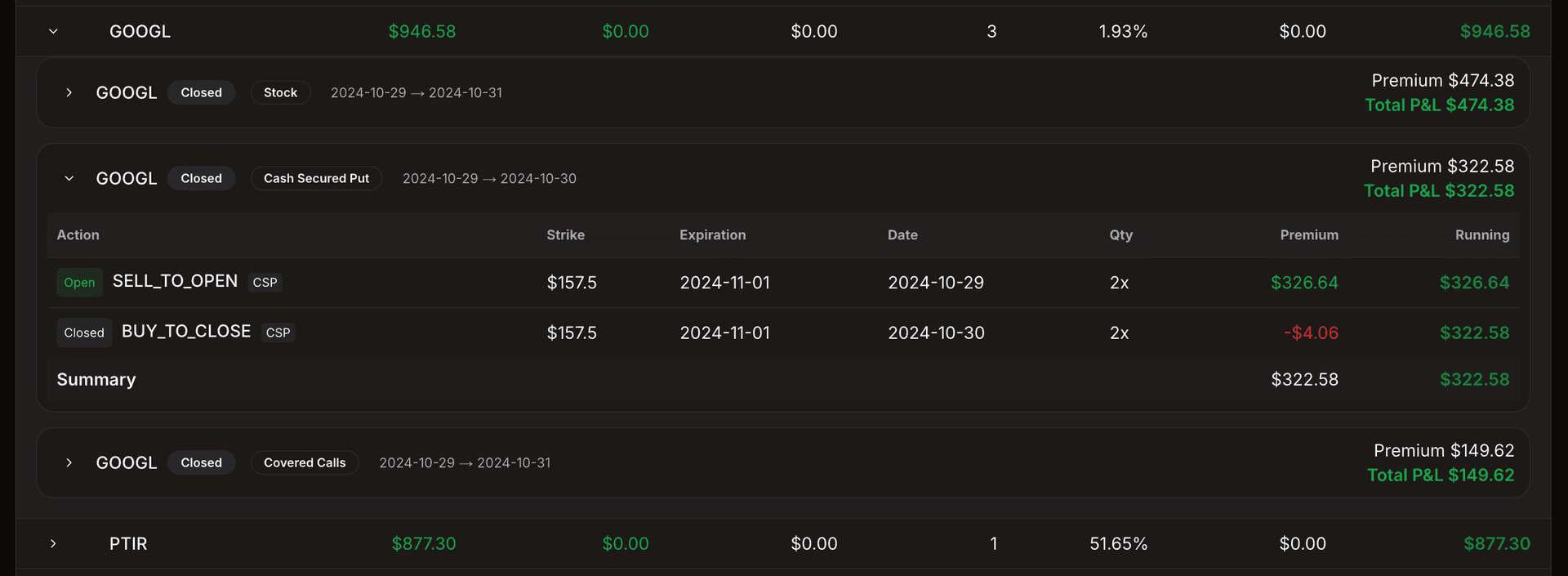
Task: Select the Covered Calls strategy label
Action: pyautogui.click(x=304, y=462)
